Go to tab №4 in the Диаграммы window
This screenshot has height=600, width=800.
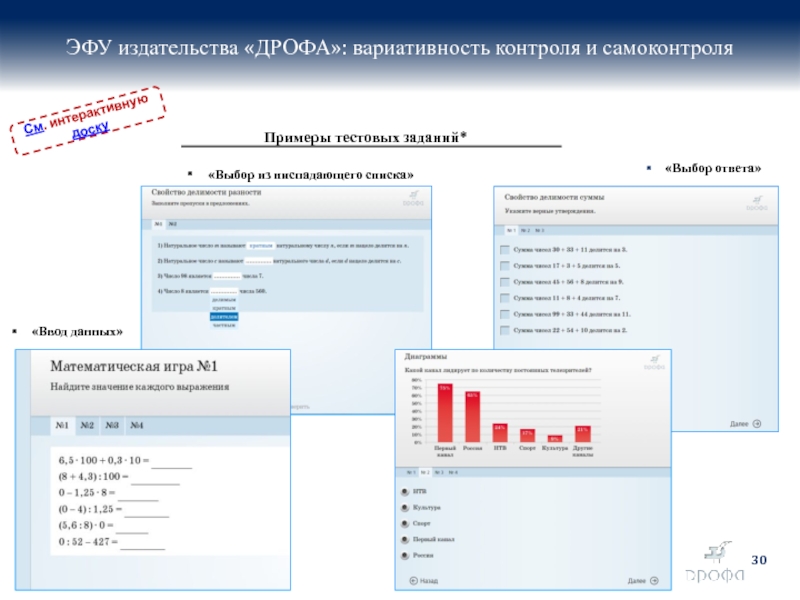tap(453, 472)
